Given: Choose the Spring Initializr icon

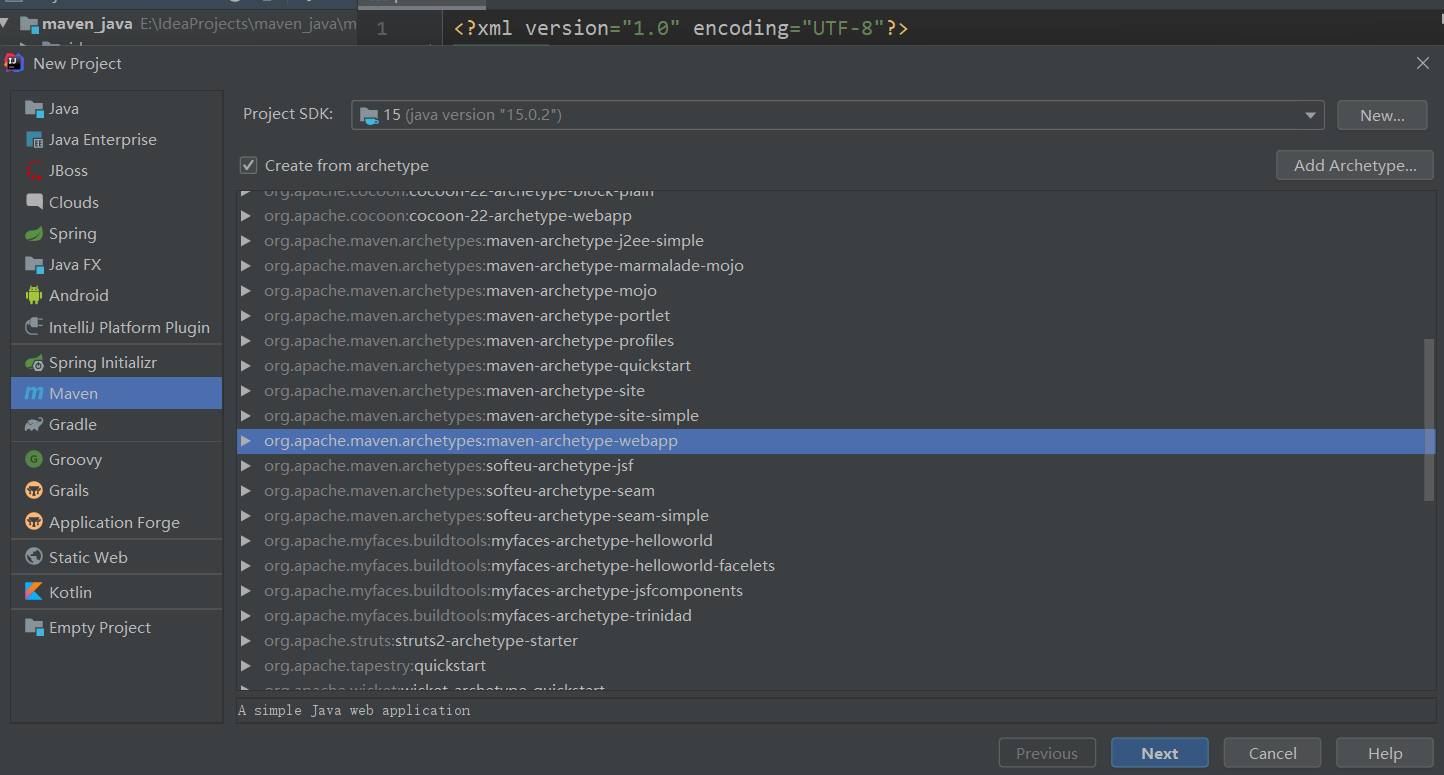Looking at the screenshot, I should [34, 362].
